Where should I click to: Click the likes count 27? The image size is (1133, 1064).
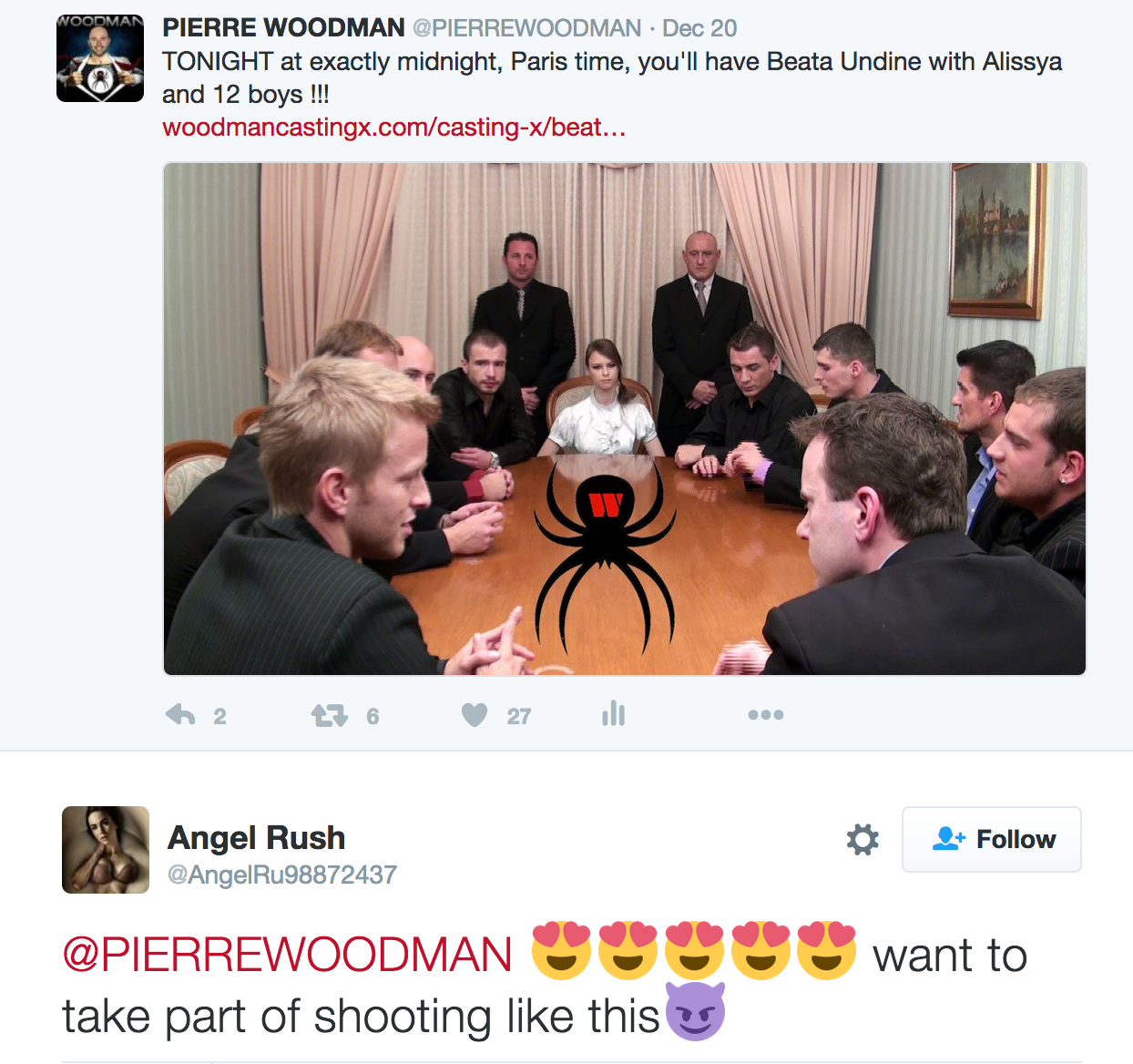519,717
